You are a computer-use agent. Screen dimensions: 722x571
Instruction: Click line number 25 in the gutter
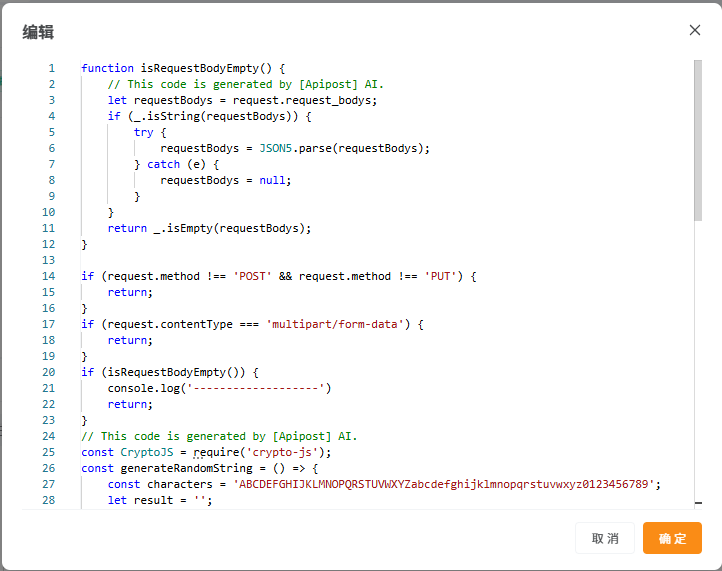(x=49, y=452)
